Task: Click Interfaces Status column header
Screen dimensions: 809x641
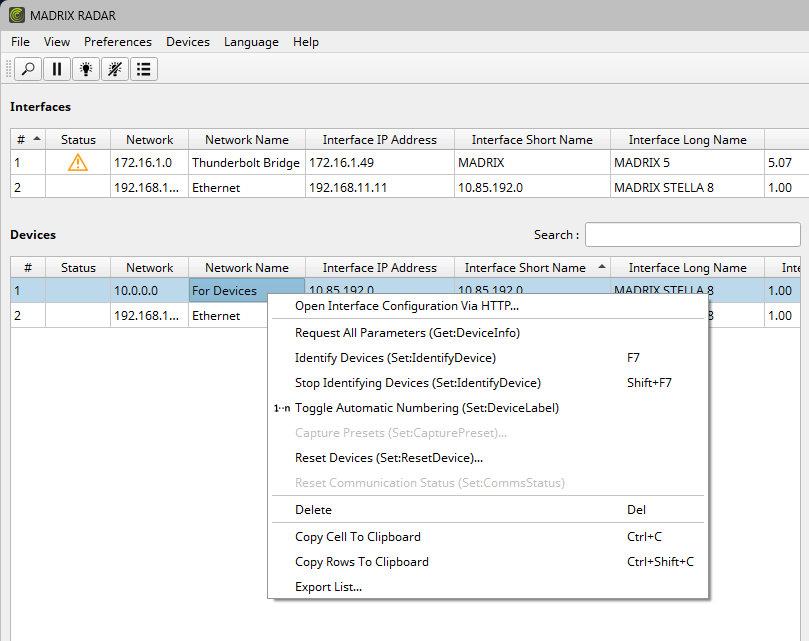Action: (78, 140)
